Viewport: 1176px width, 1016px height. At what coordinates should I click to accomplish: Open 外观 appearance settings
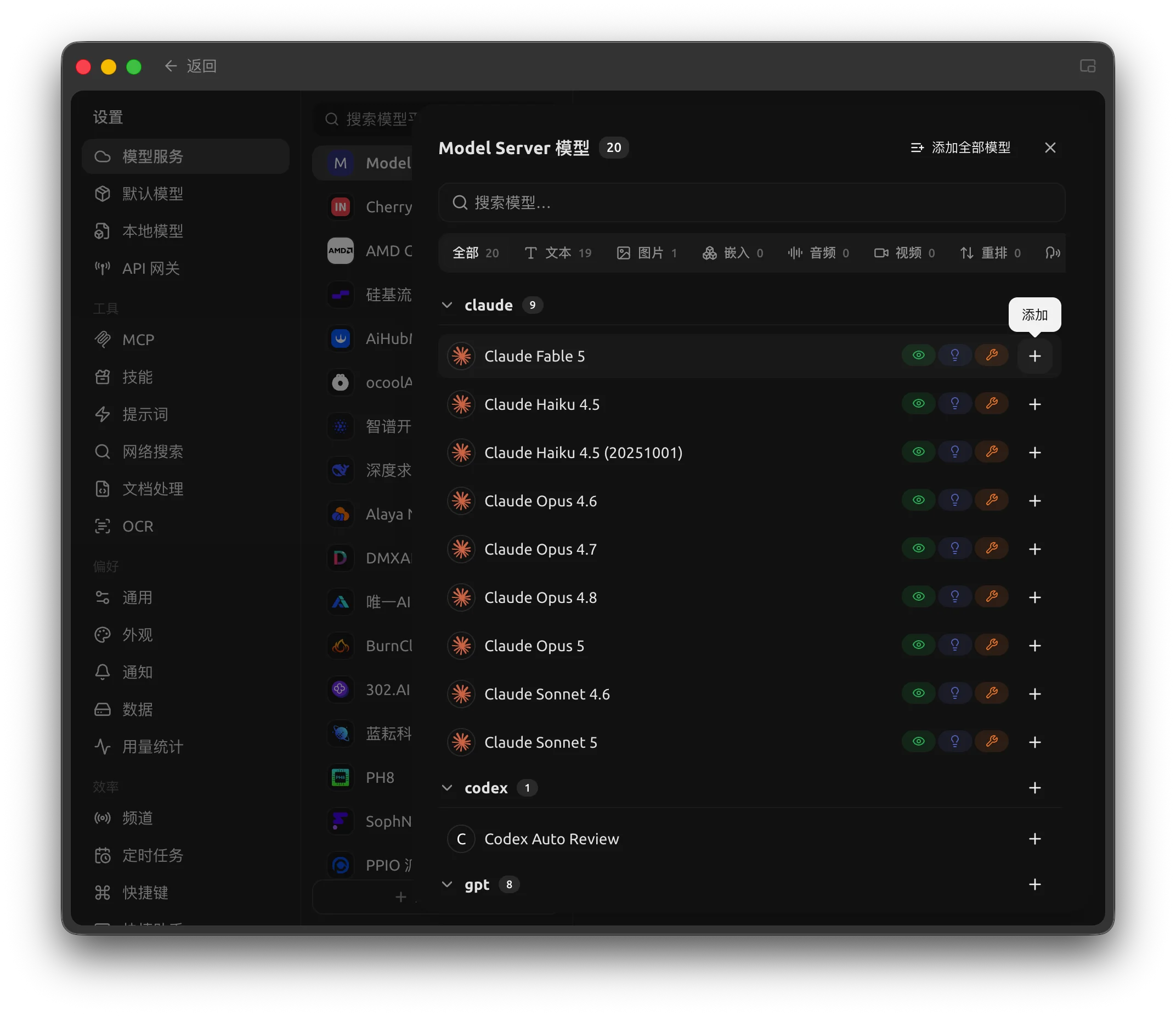[x=185, y=635]
